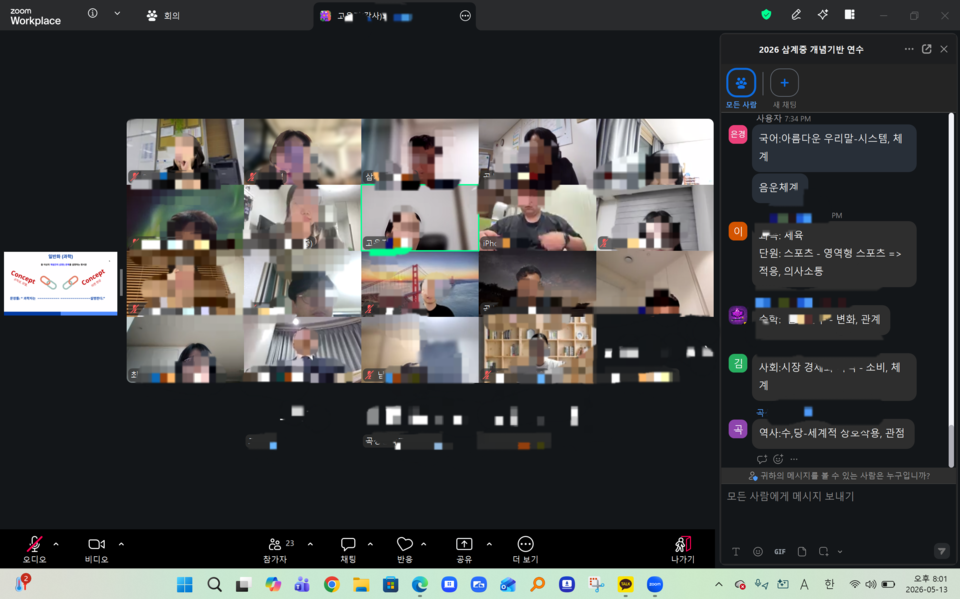Image resolution: width=960 pixels, height=599 pixels.
Task: Send the chat message arrow button
Action: pos(942,552)
